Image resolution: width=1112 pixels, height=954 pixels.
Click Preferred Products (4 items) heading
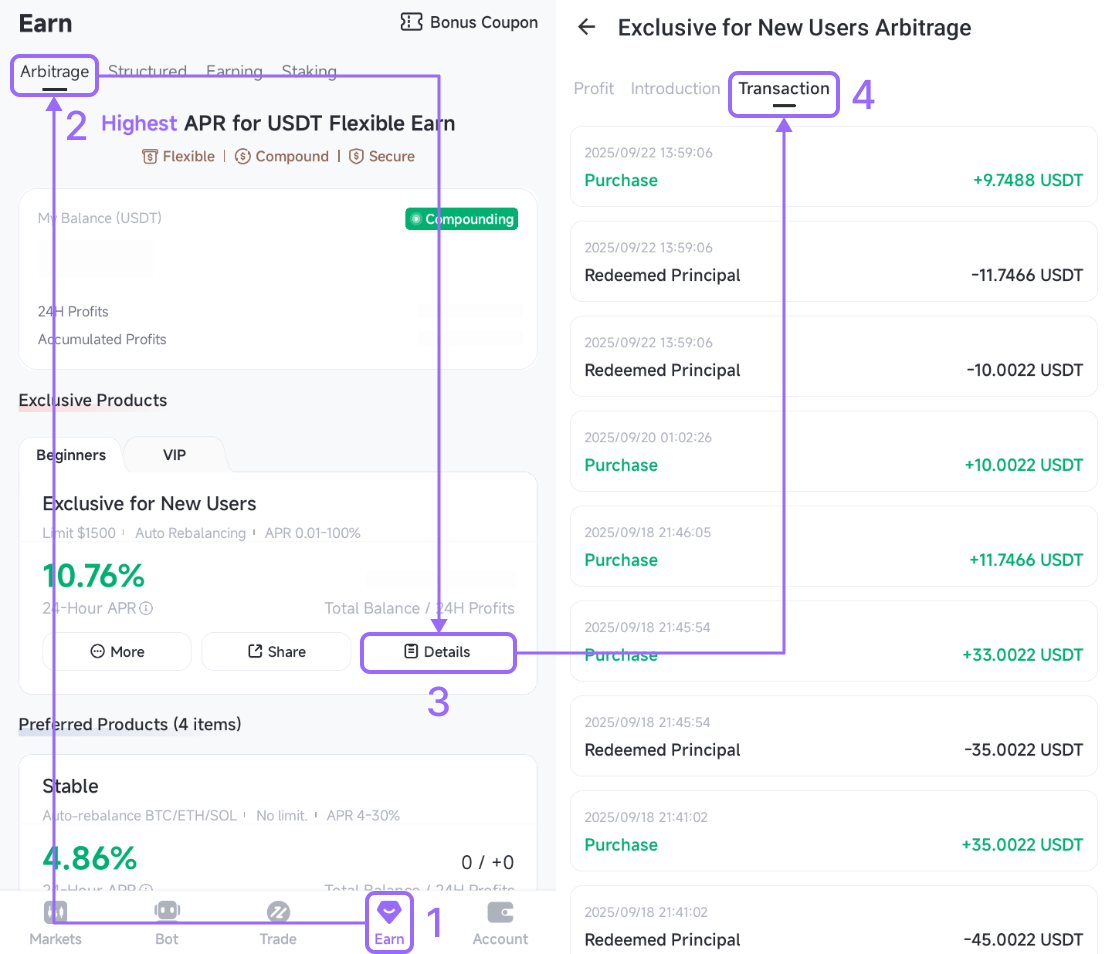click(x=130, y=724)
